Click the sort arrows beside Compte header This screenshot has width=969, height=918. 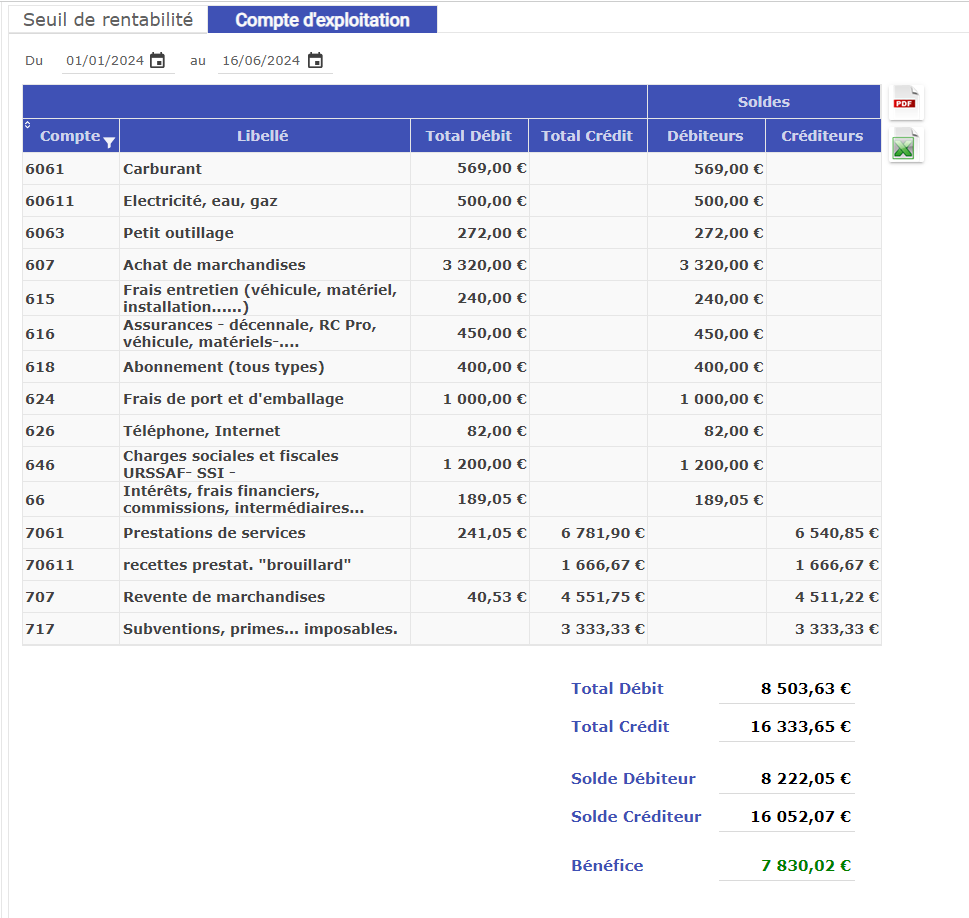27,125
